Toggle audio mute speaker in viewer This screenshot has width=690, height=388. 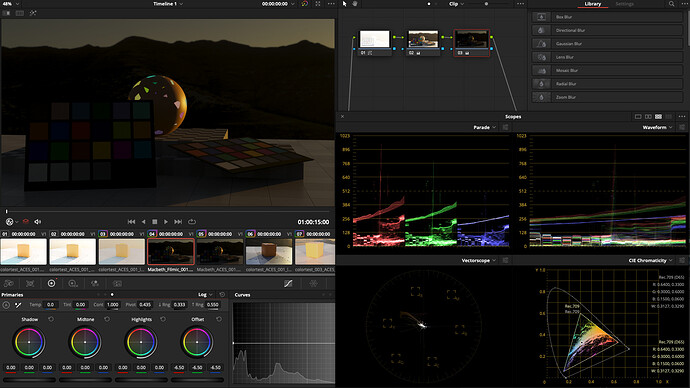click(x=37, y=222)
